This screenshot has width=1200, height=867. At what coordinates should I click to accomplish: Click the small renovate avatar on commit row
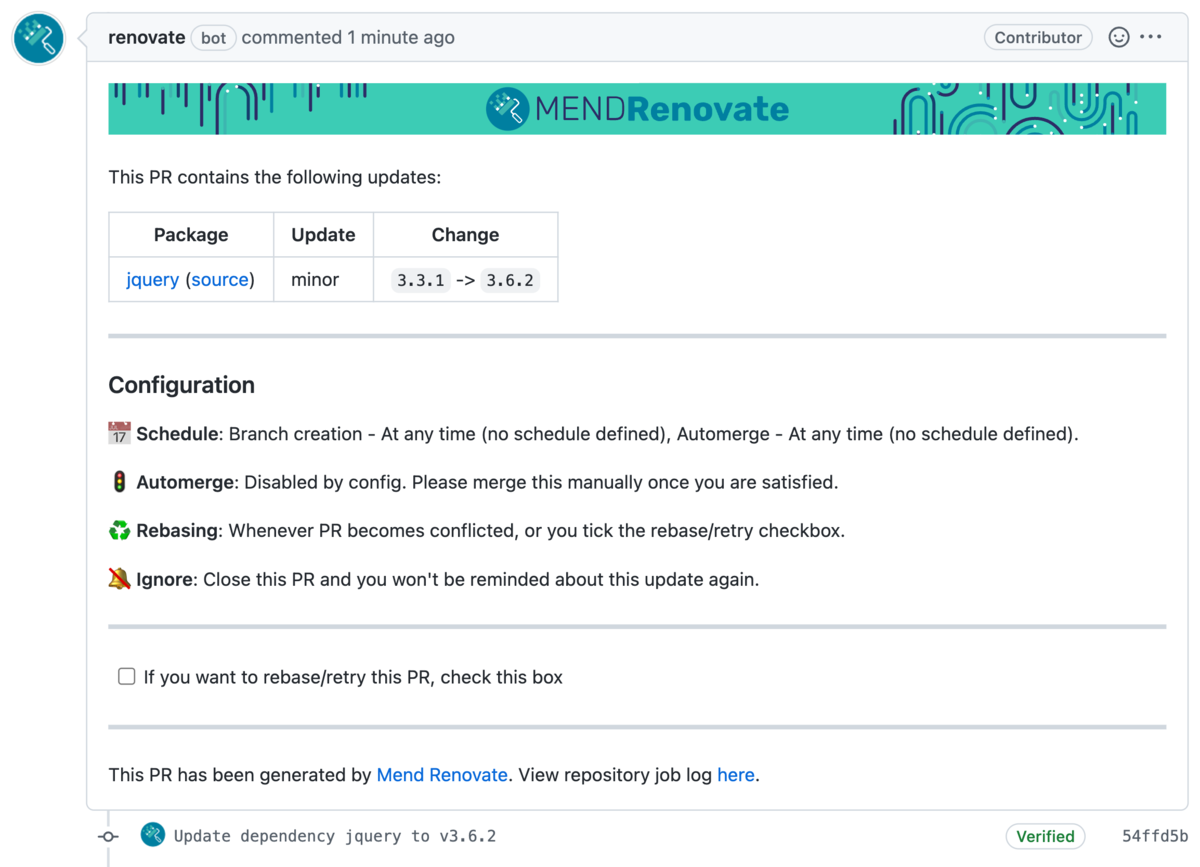(x=153, y=835)
